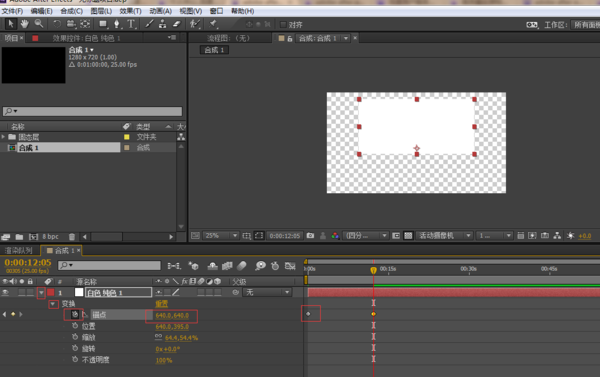This screenshot has height=377, width=600.
Task: Open the 效果(T) menu
Action: click(130, 11)
